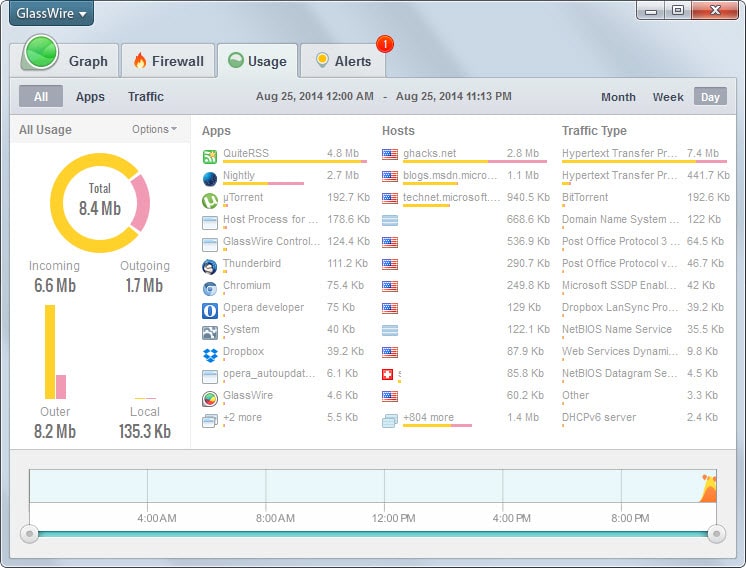Open the ghacks.net host entry
This screenshot has width=746, height=568.
(429, 153)
